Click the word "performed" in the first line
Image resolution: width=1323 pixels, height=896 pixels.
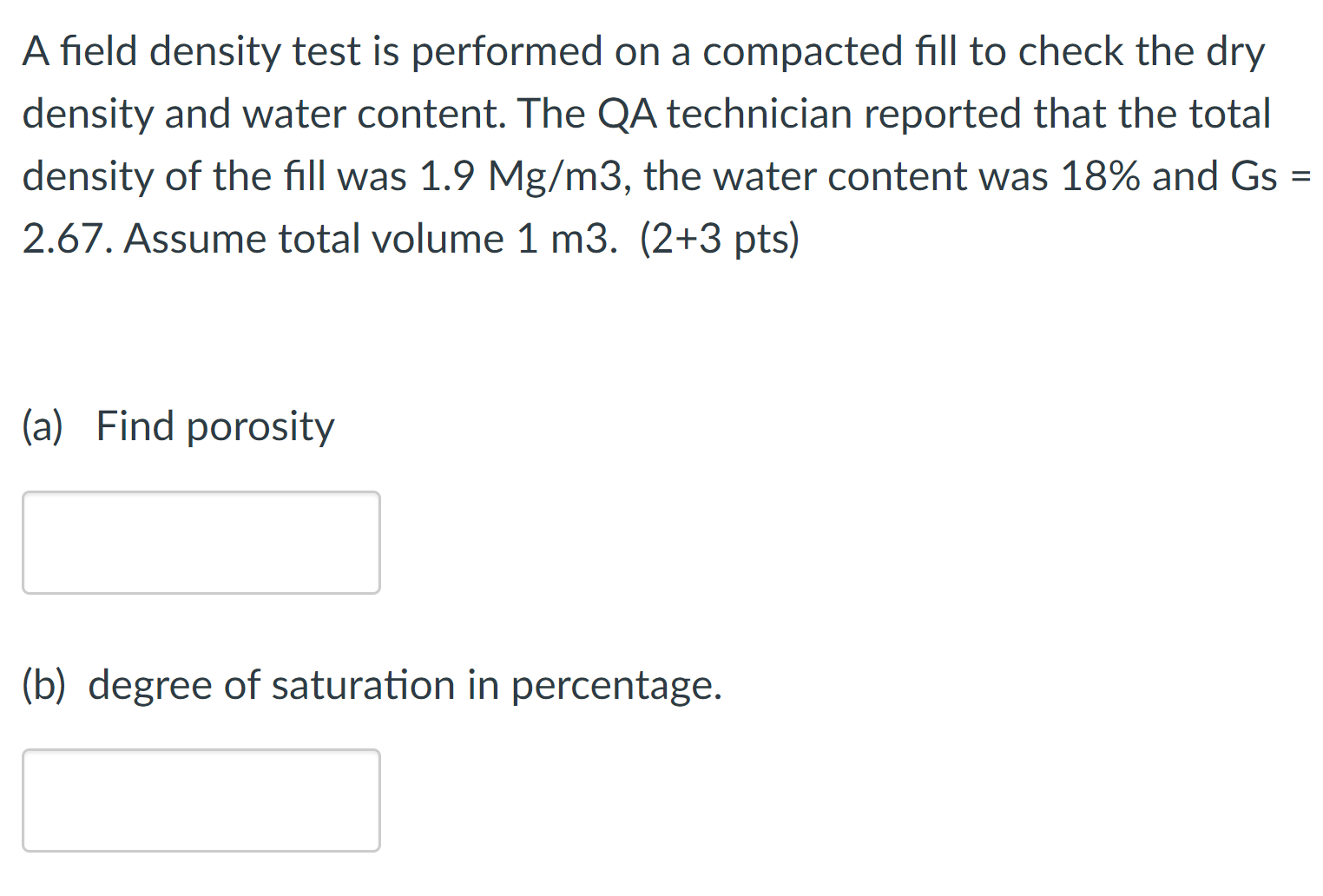point(507,52)
